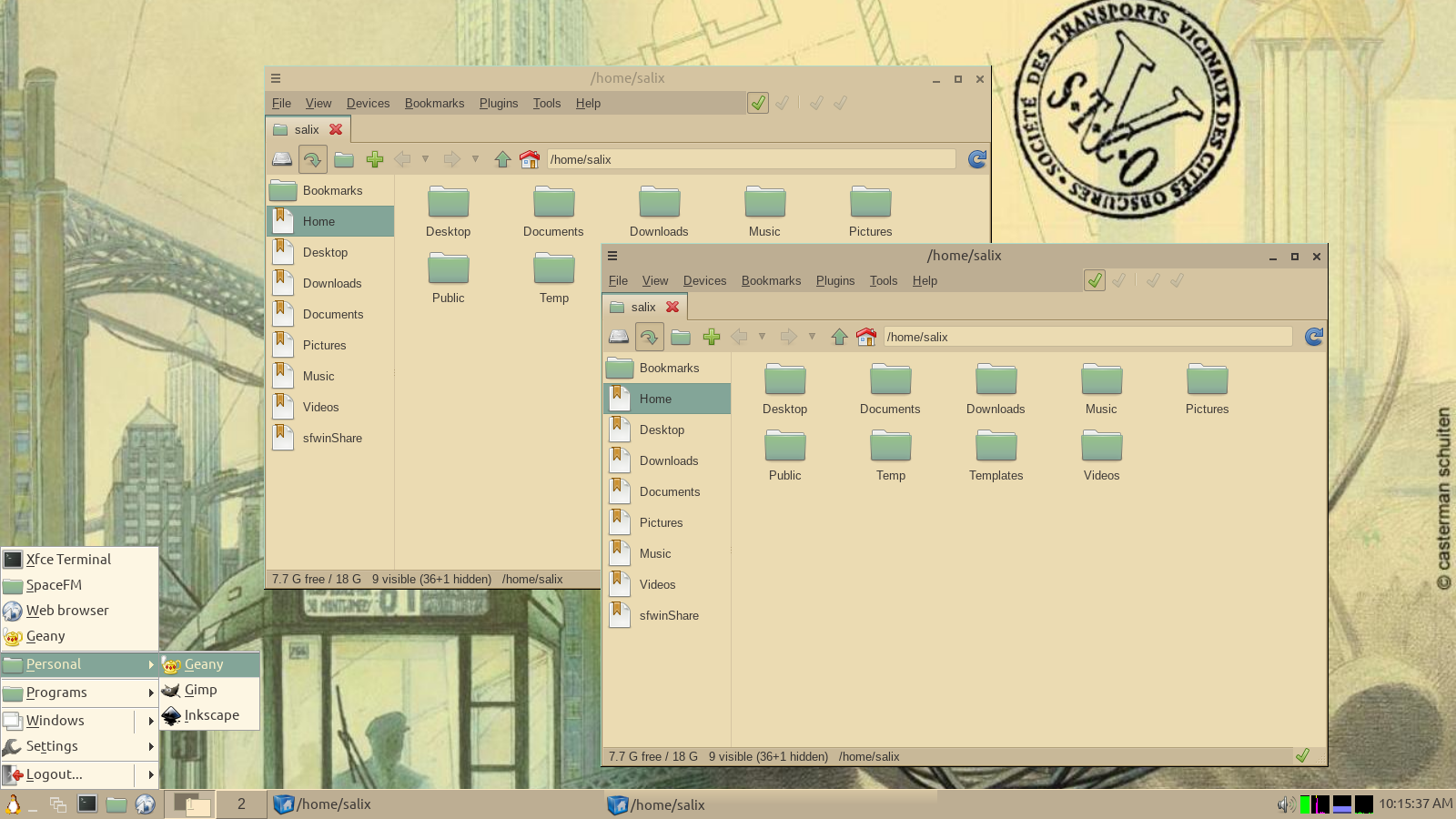Click the volume speaker icon in the system tray
The width and height of the screenshot is (1456, 819).
coord(1286,804)
